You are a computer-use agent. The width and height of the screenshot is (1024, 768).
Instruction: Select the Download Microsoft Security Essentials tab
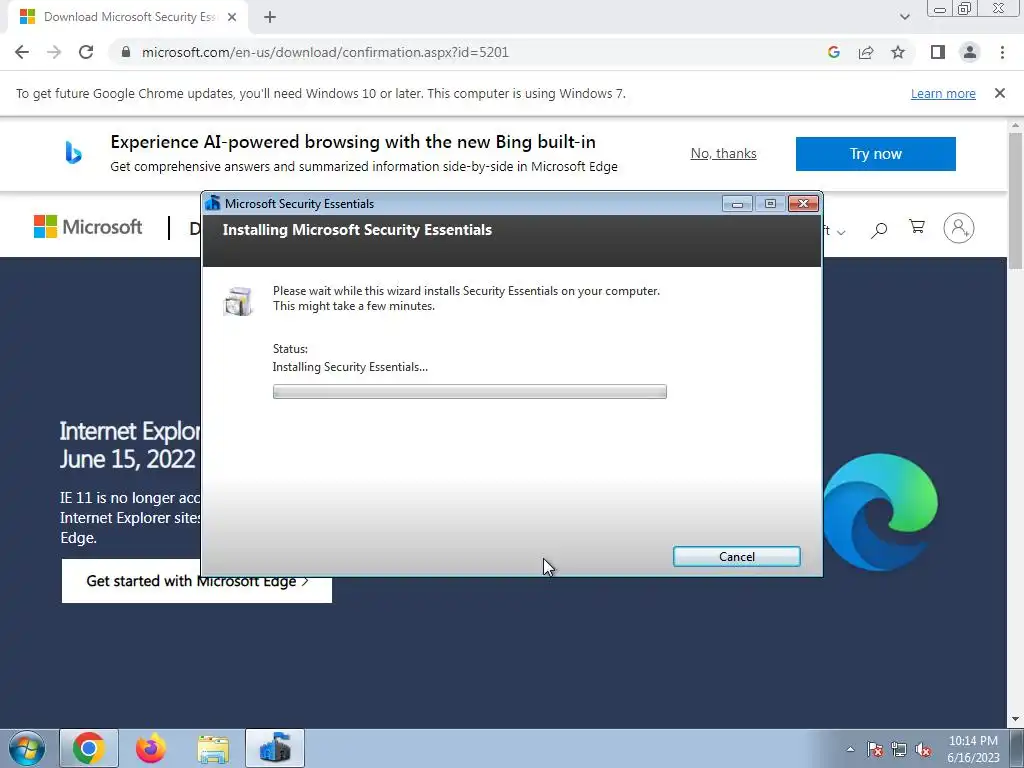click(128, 17)
